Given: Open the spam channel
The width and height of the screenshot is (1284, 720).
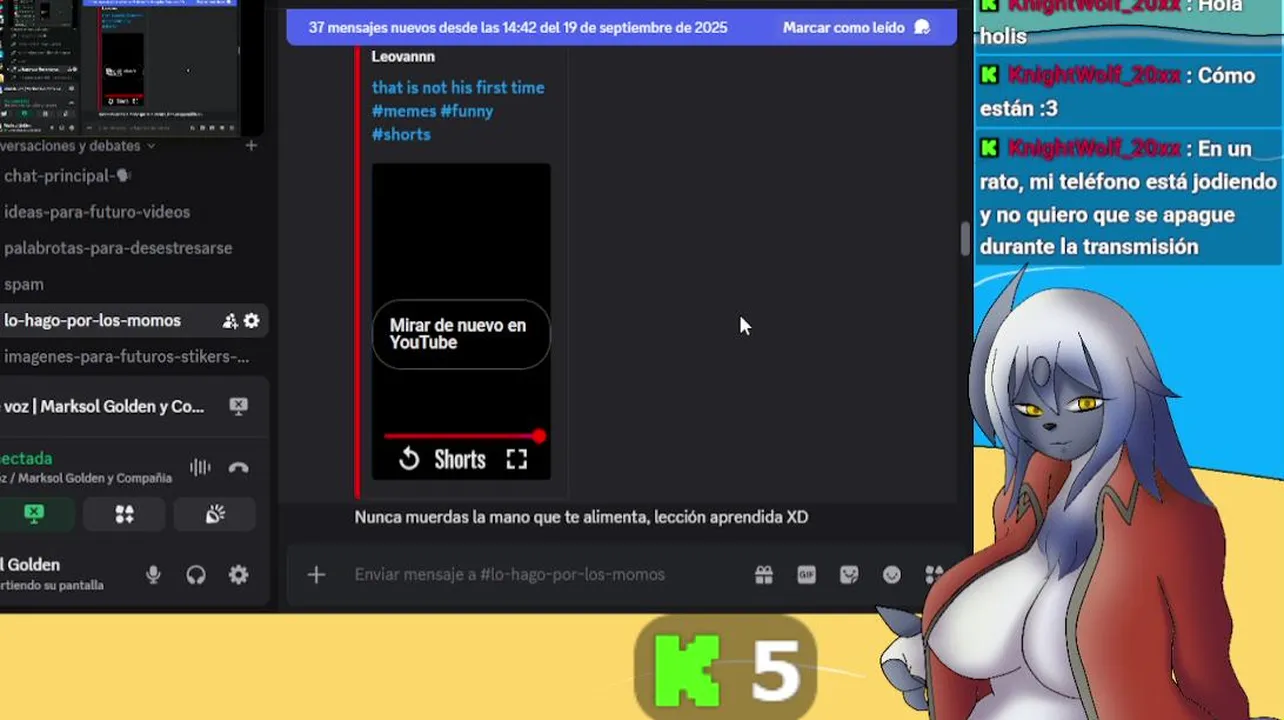Looking at the screenshot, I should (x=24, y=285).
